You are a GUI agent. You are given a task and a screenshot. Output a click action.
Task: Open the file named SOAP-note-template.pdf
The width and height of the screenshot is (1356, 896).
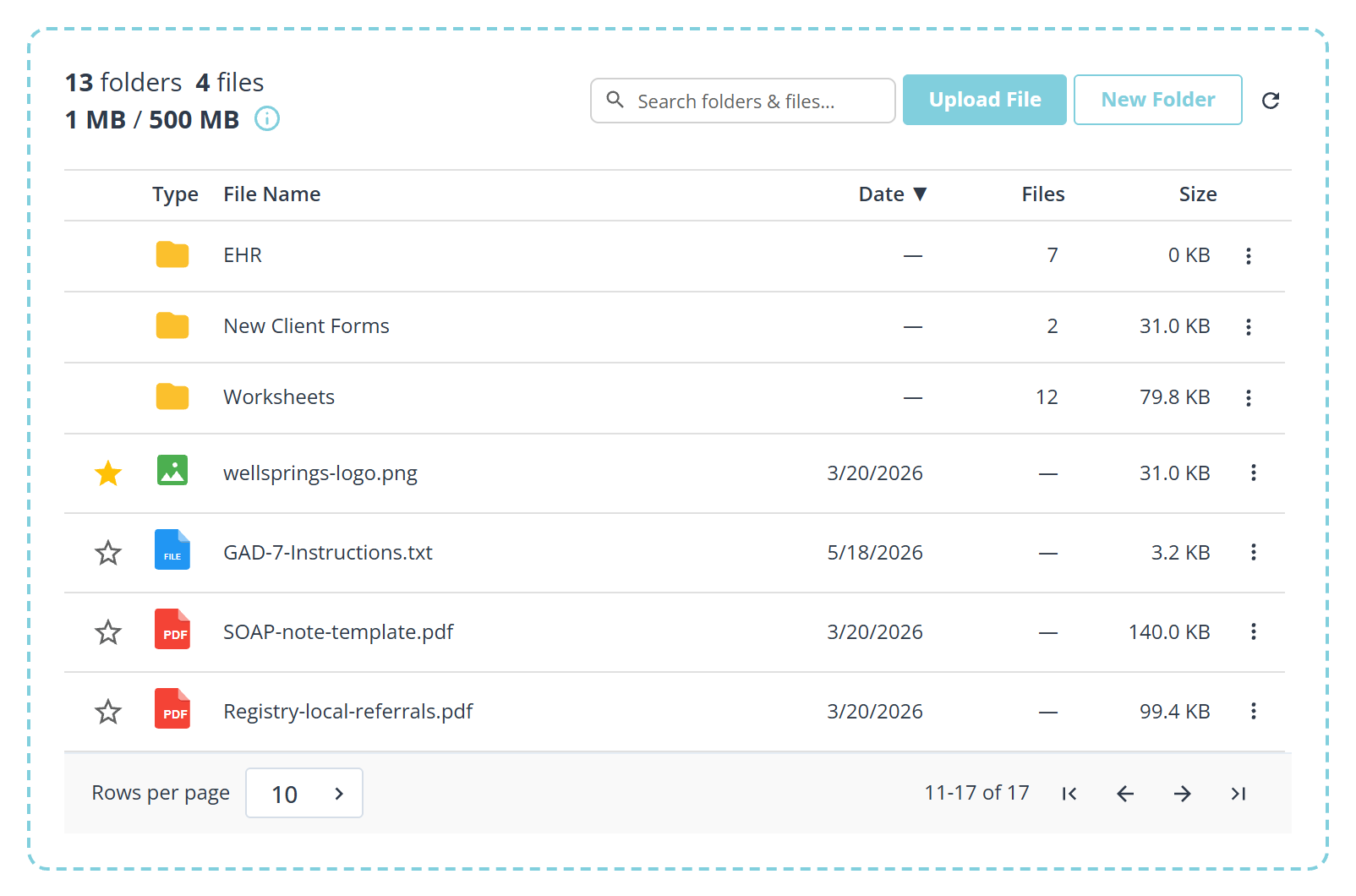pyautogui.click(x=338, y=632)
